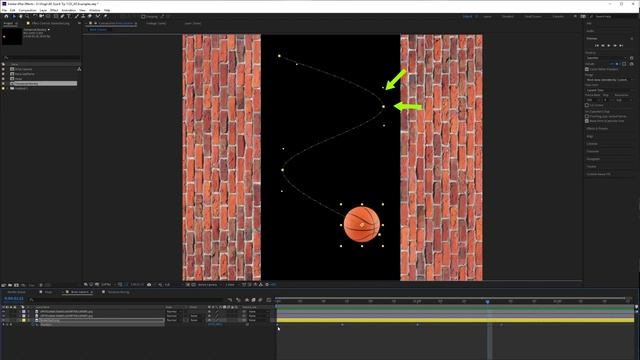Click the Project panel search field
This screenshot has width=640, height=360.
click(x=41, y=58)
